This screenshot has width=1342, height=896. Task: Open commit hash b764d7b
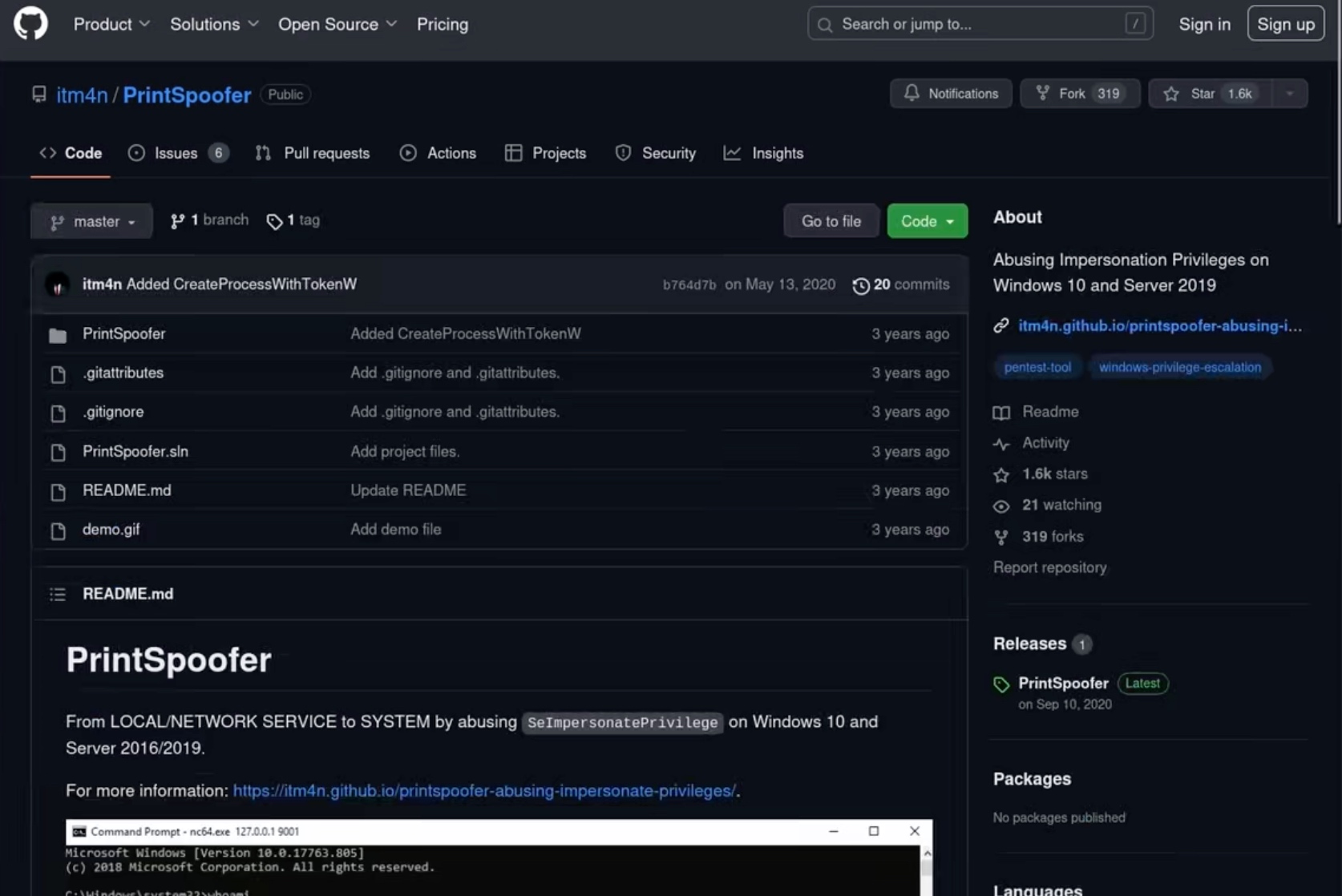tap(689, 285)
